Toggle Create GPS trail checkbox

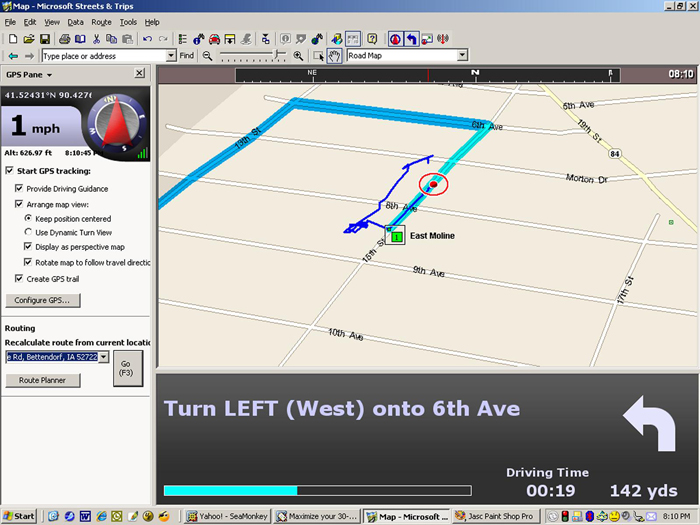(x=20, y=278)
